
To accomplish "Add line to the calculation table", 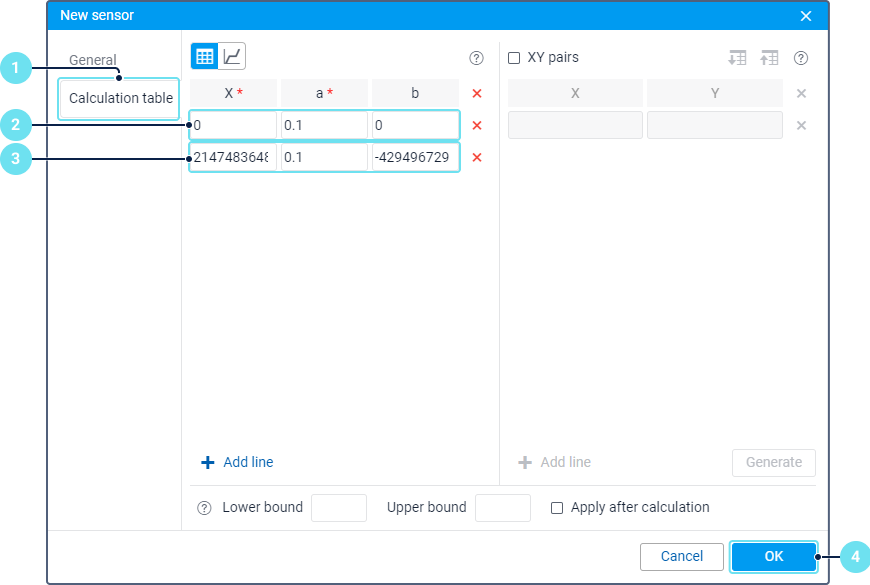I will point(237,462).
